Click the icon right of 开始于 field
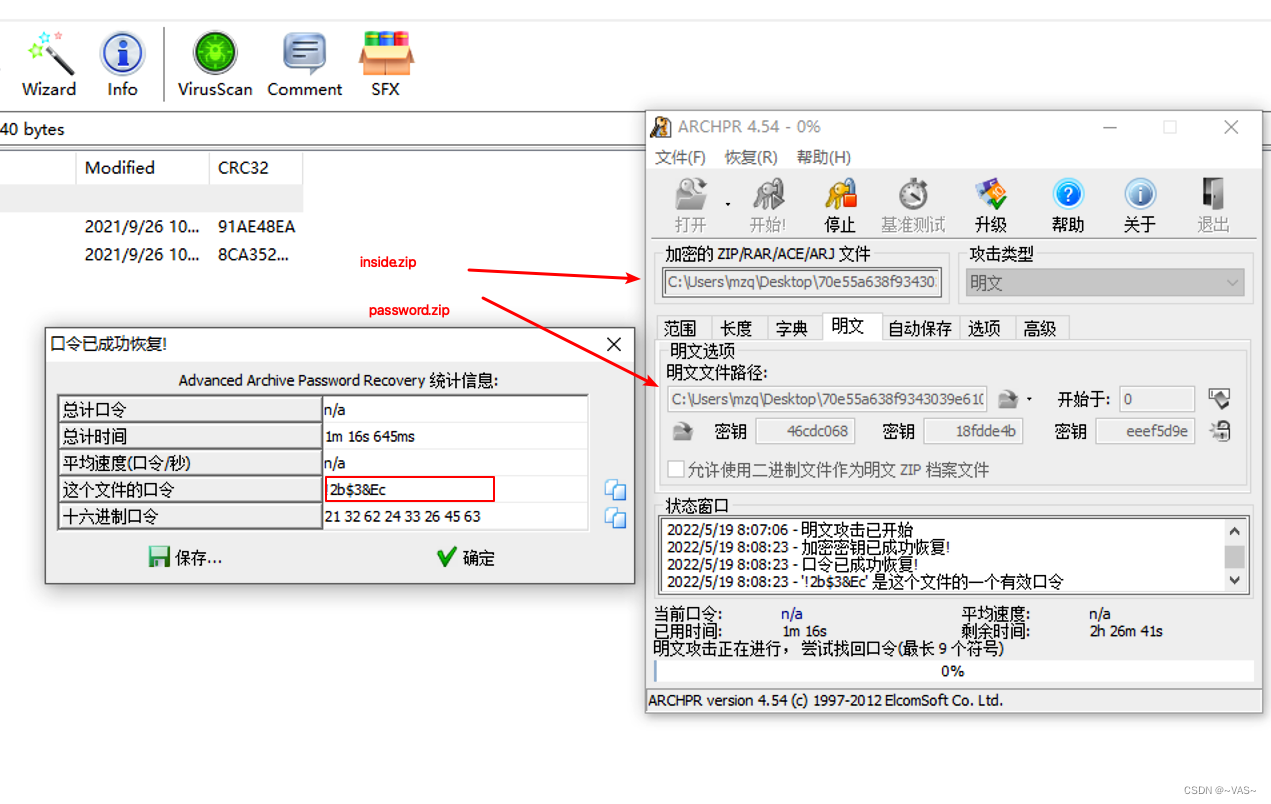Screen dimensions: 1271x804 [x=1218, y=399]
